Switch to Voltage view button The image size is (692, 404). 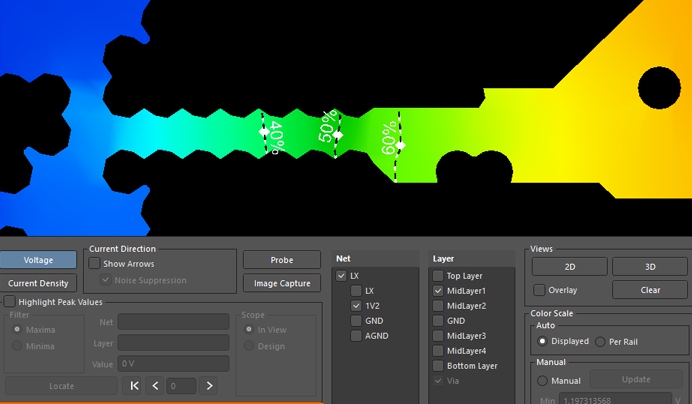[38, 260]
